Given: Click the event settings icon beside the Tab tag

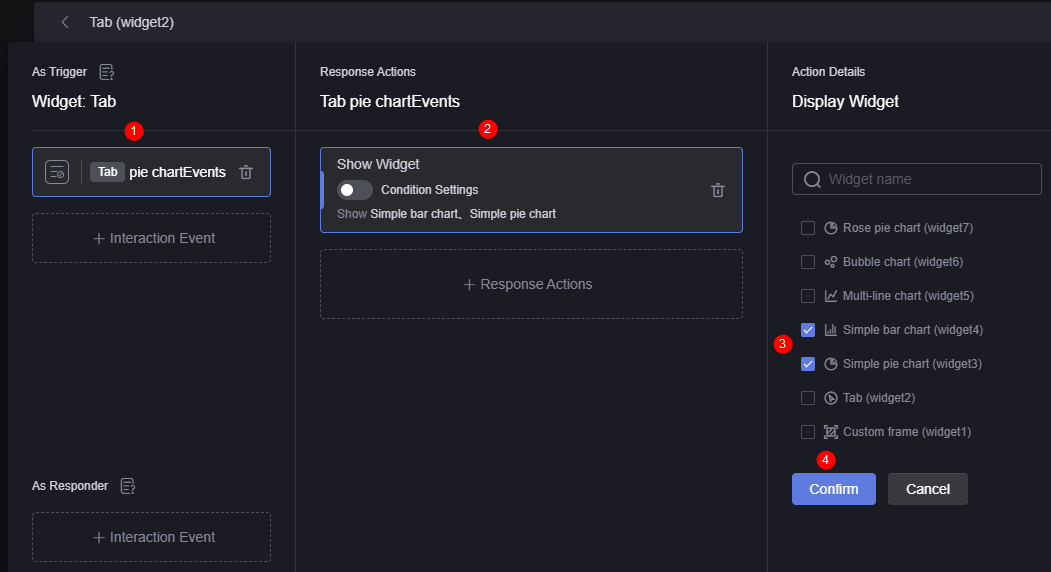Looking at the screenshot, I should (x=57, y=172).
